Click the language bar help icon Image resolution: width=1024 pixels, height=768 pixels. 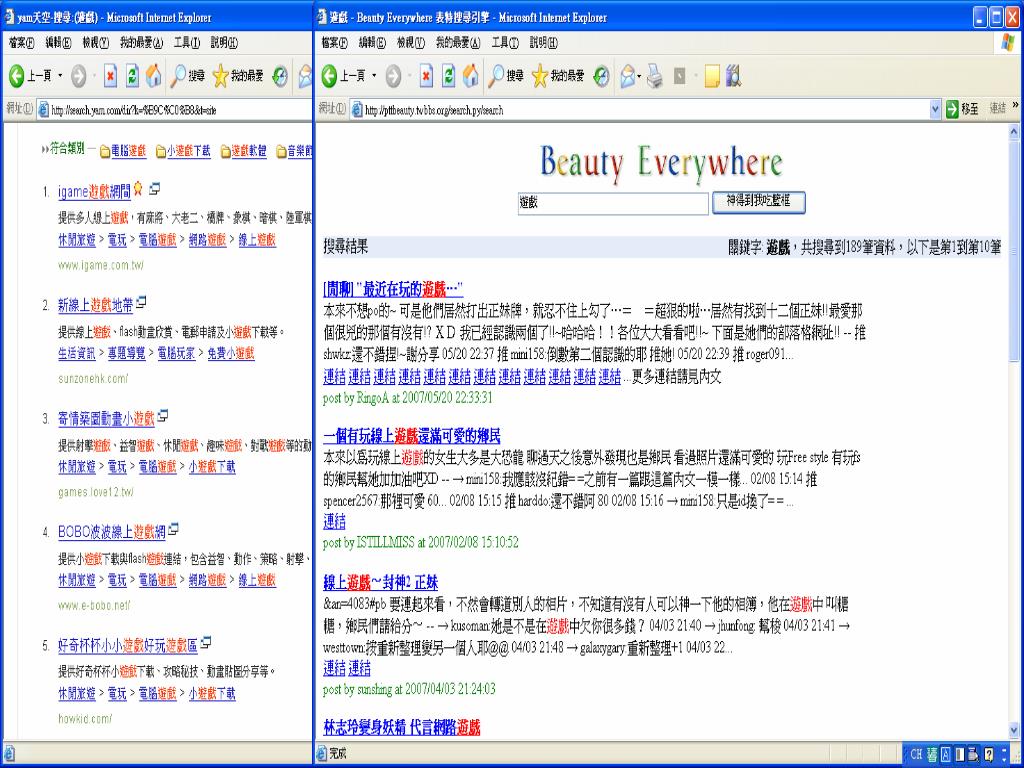[989, 754]
